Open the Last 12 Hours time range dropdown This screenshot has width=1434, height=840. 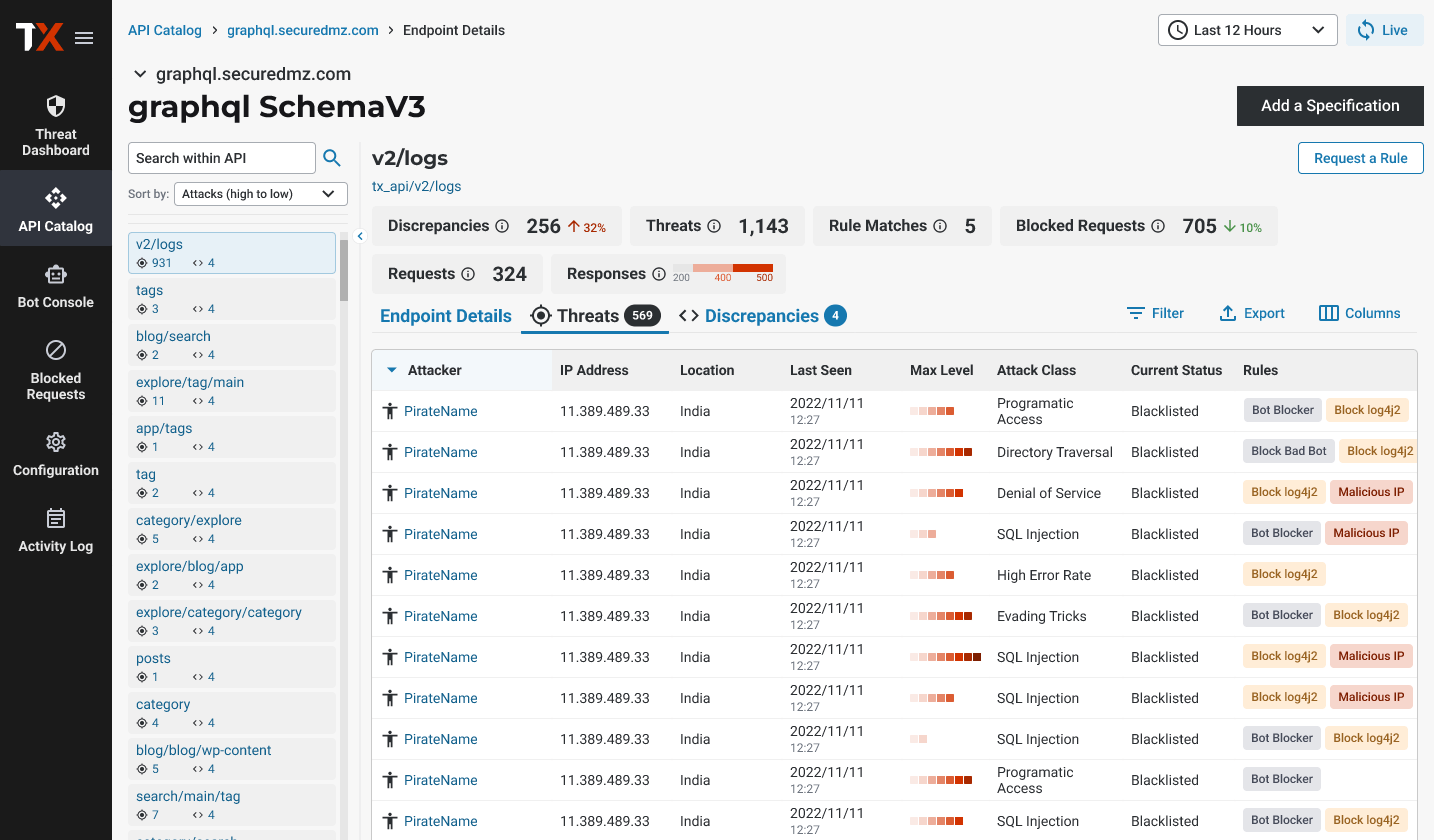coord(1247,30)
